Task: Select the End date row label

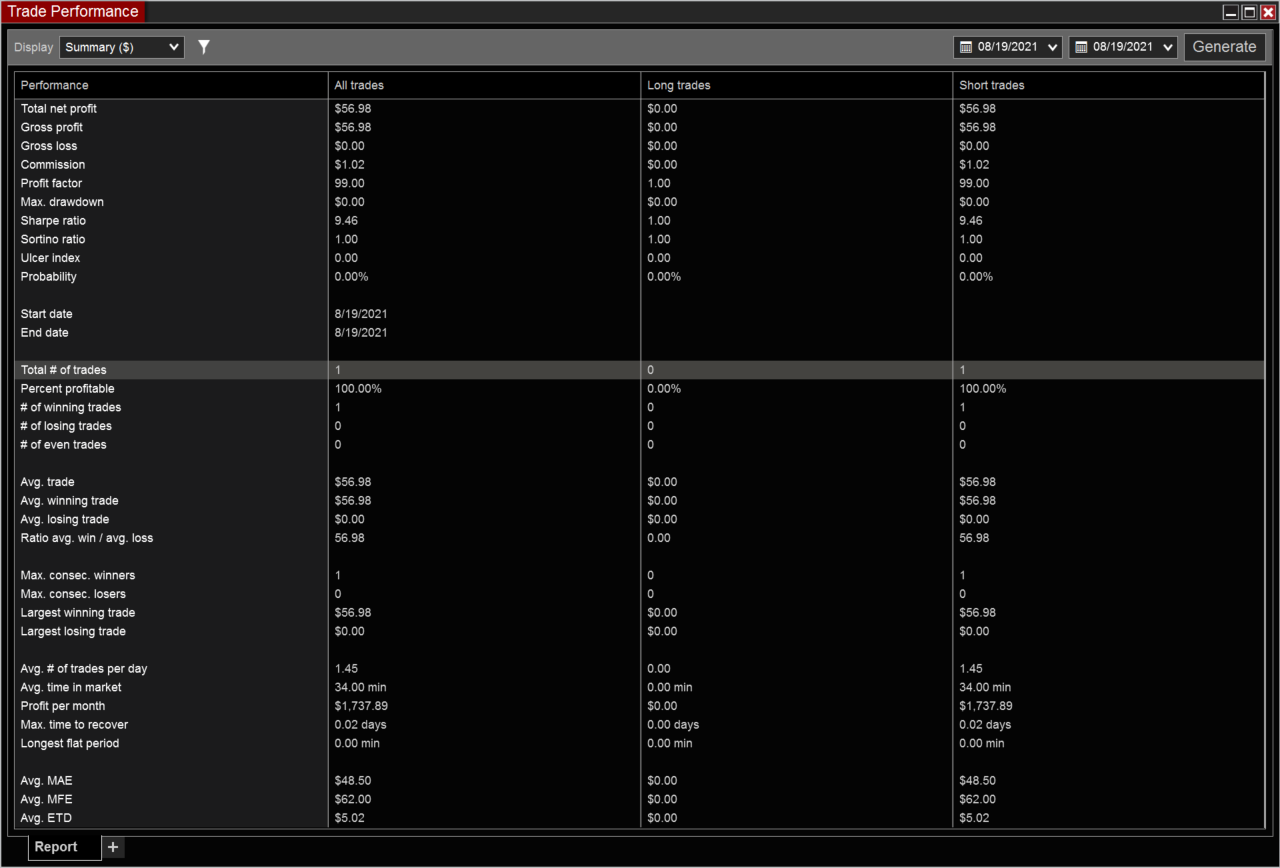Action: click(45, 332)
